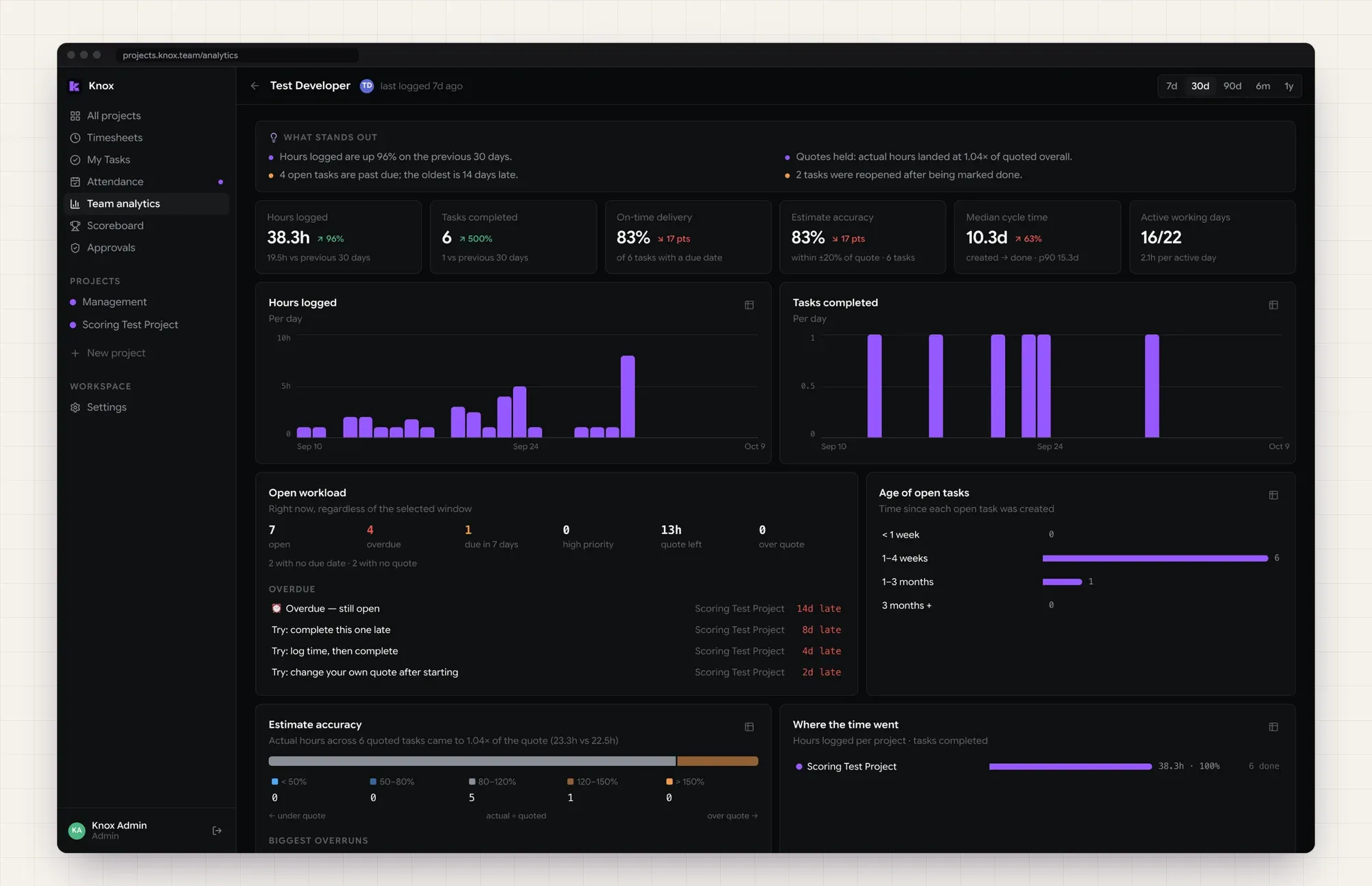Open the Management project
The height and width of the screenshot is (886, 1372).
click(x=146, y=302)
